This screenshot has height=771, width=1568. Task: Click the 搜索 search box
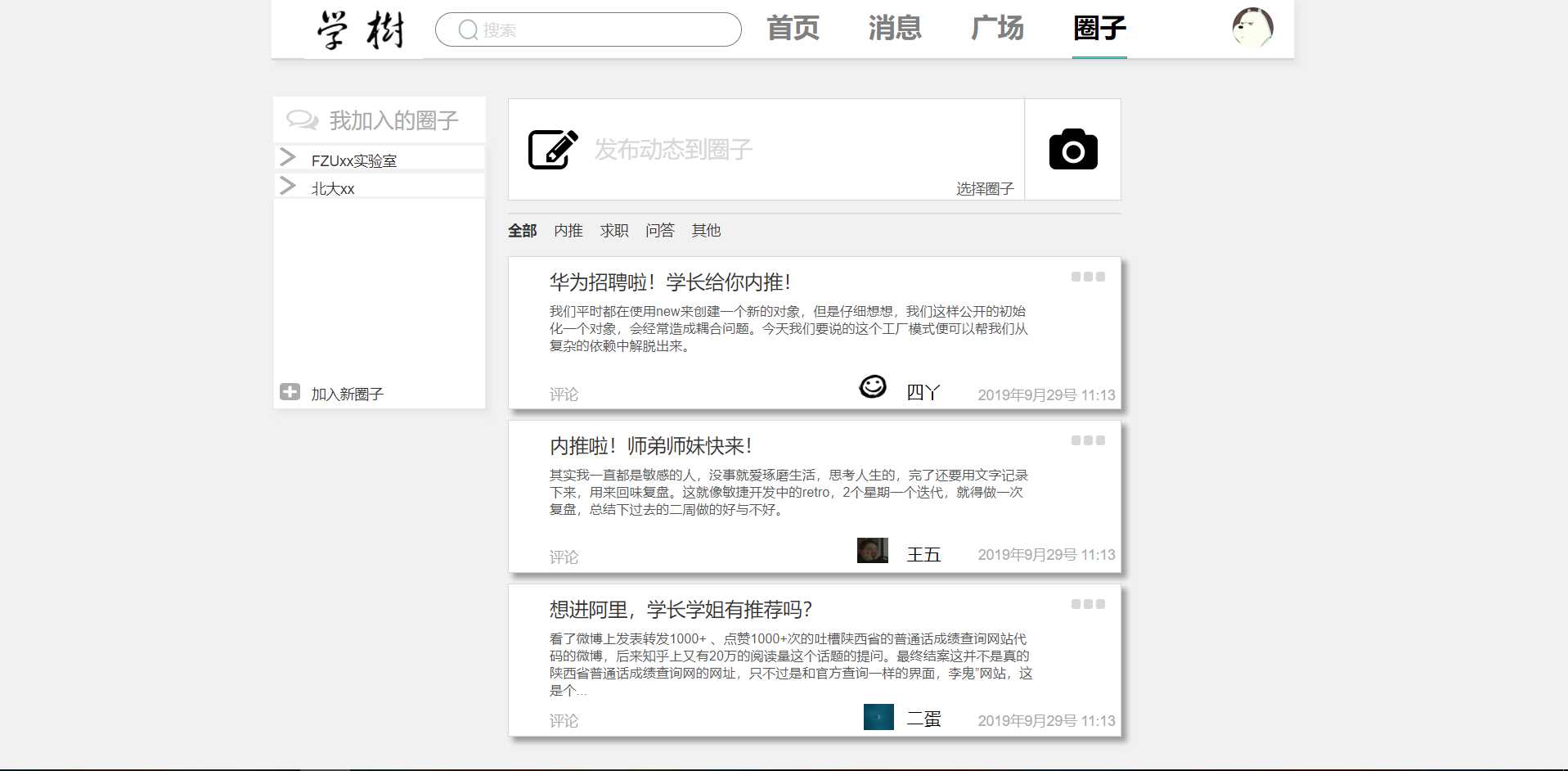pos(588,30)
